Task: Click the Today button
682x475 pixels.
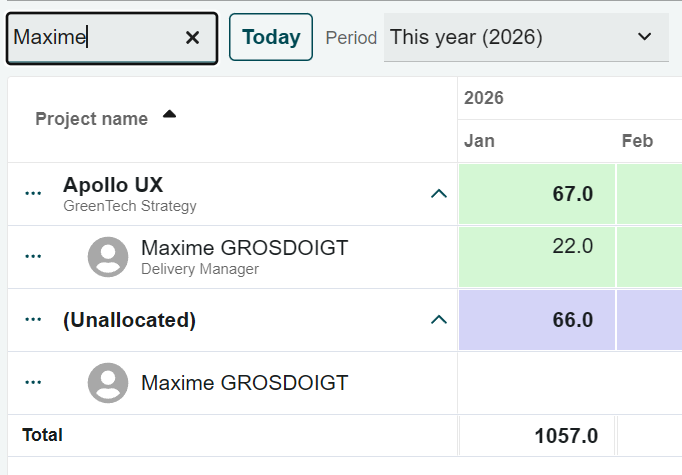Action: (271, 38)
